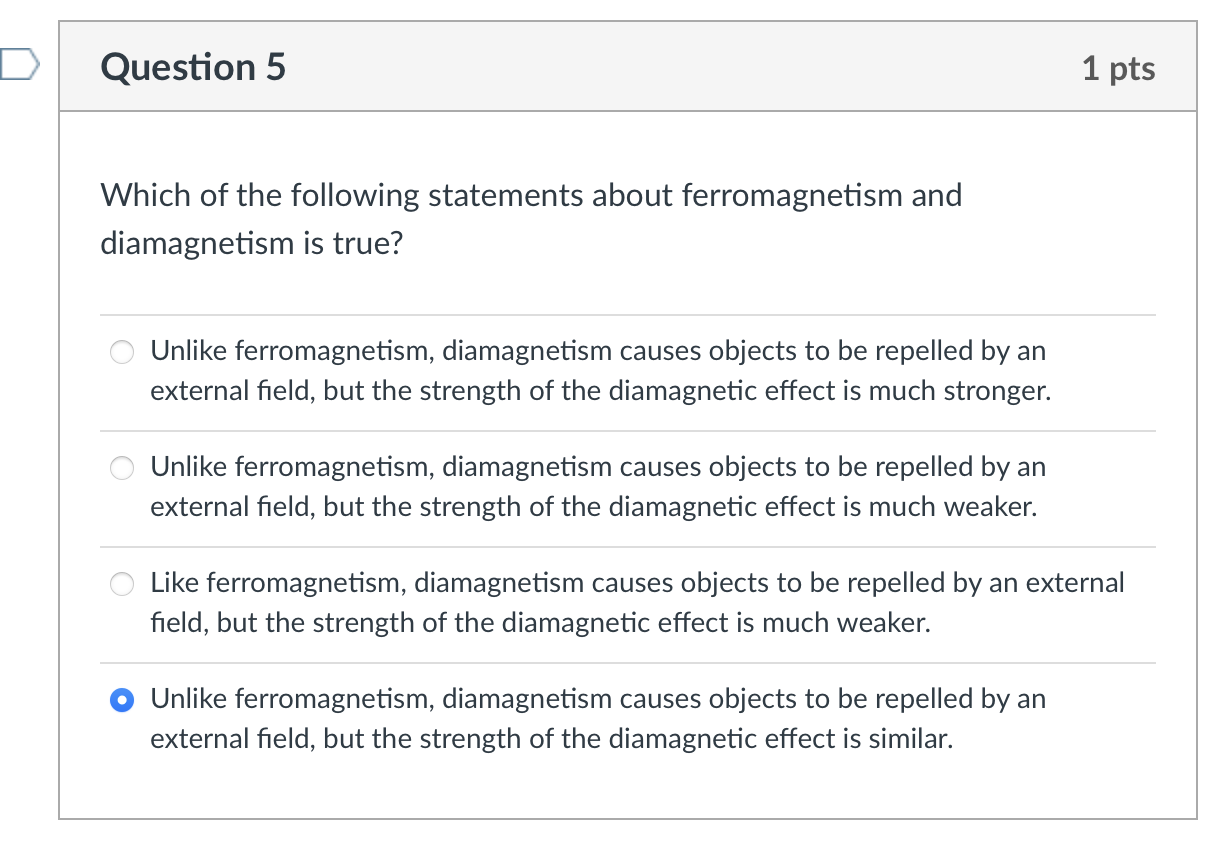The width and height of the screenshot is (1207, 846).
Task: Click inside the Question 5 header bar
Action: tap(628, 67)
